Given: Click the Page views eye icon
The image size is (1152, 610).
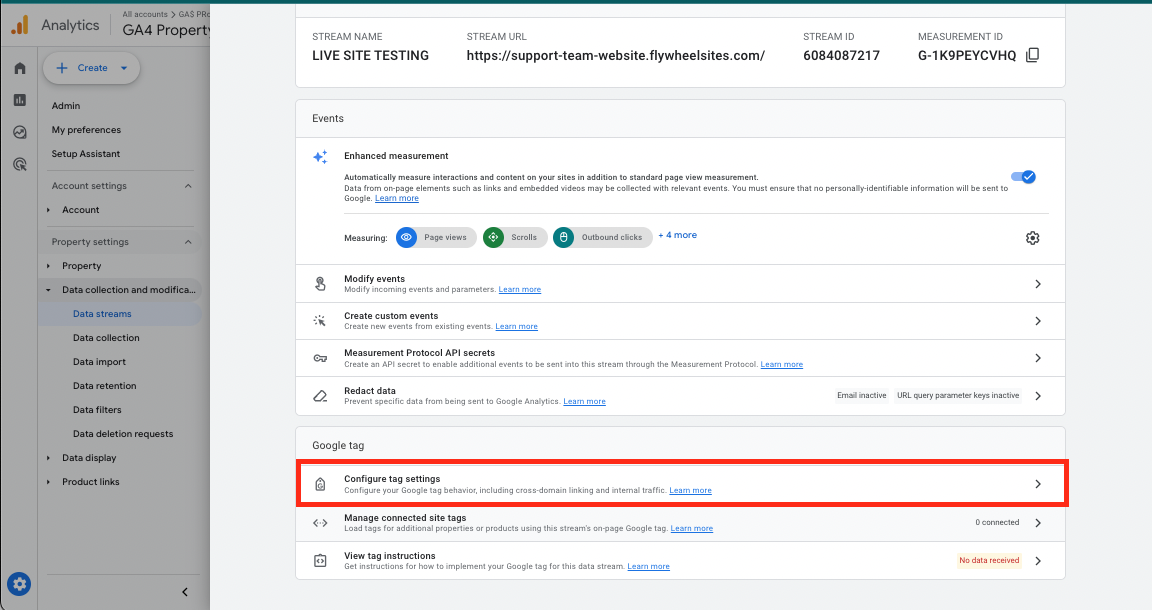Looking at the screenshot, I should pyautogui.click(x=406, y=237).
